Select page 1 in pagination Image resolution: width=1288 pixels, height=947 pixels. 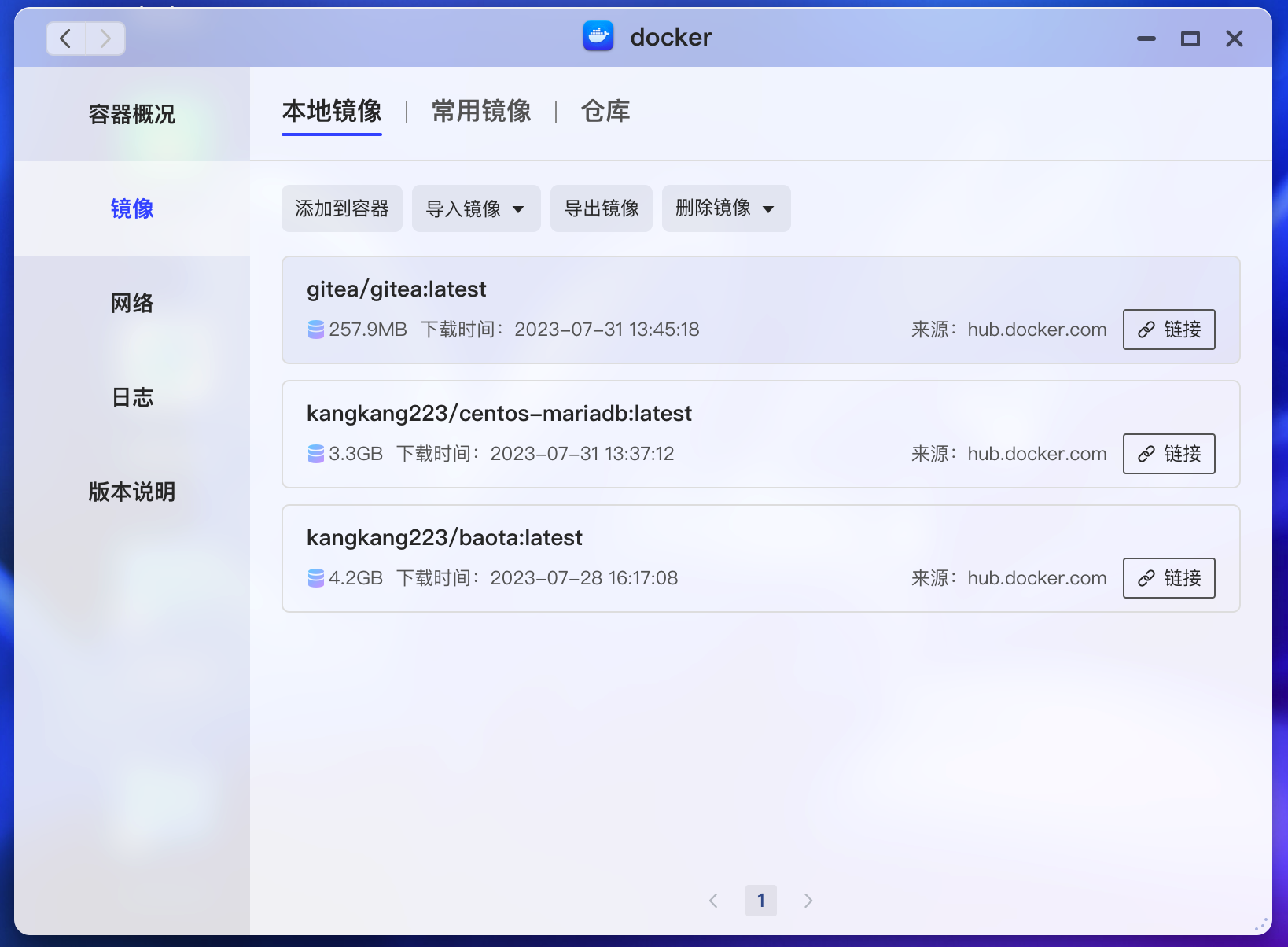click(x=761, y=901)
